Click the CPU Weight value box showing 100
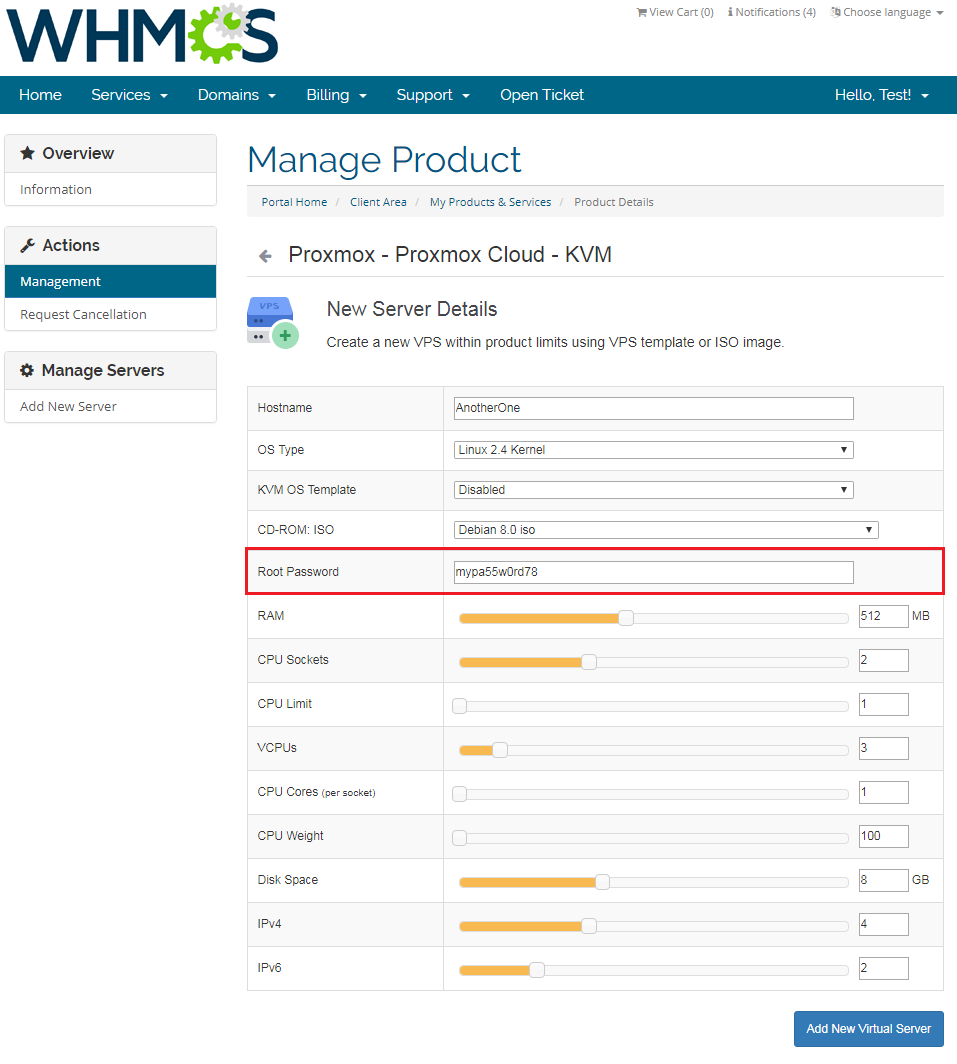 click(x=883, y=836)
